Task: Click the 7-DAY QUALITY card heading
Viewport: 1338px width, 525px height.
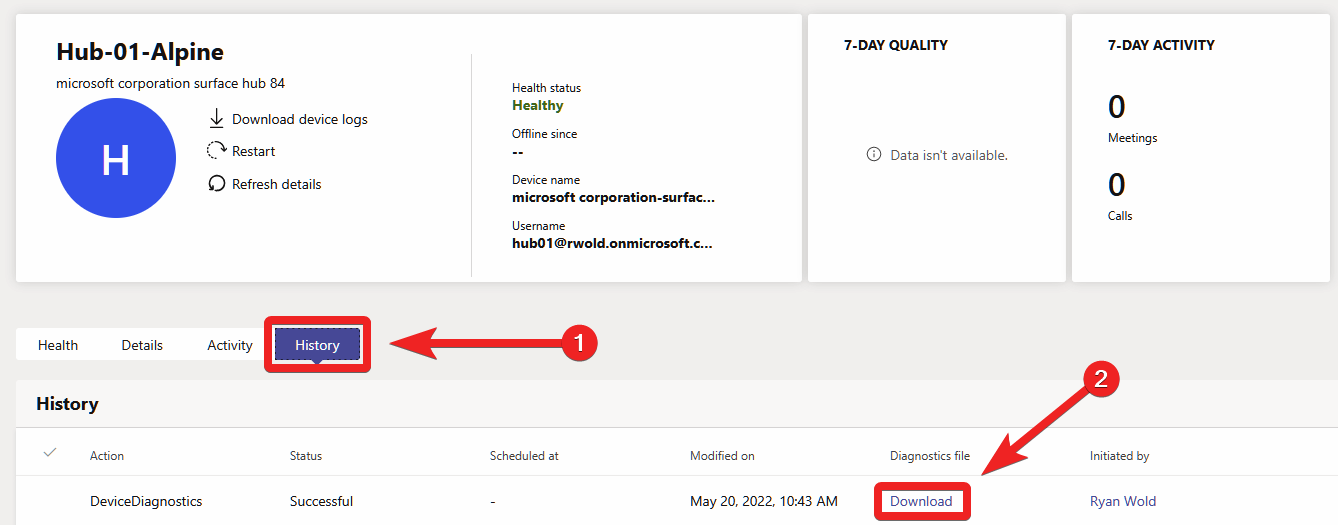Action: pos(896,45)
